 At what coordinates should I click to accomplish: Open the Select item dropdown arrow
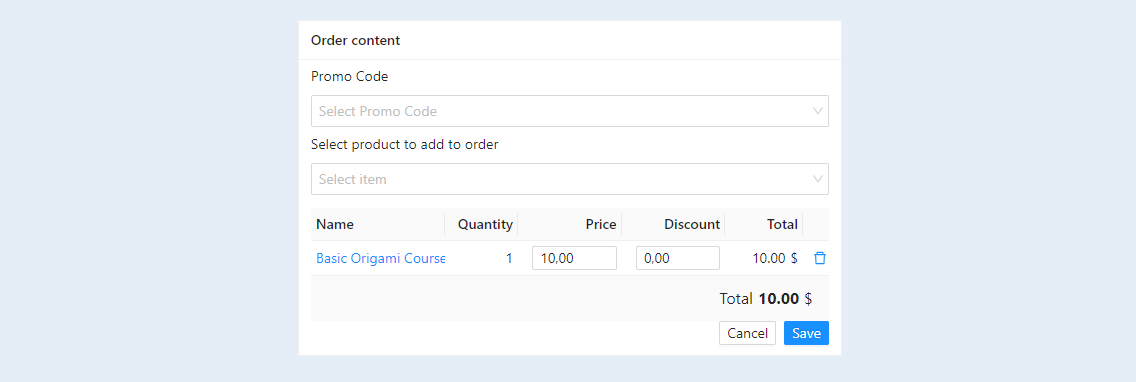click(818, 178)
